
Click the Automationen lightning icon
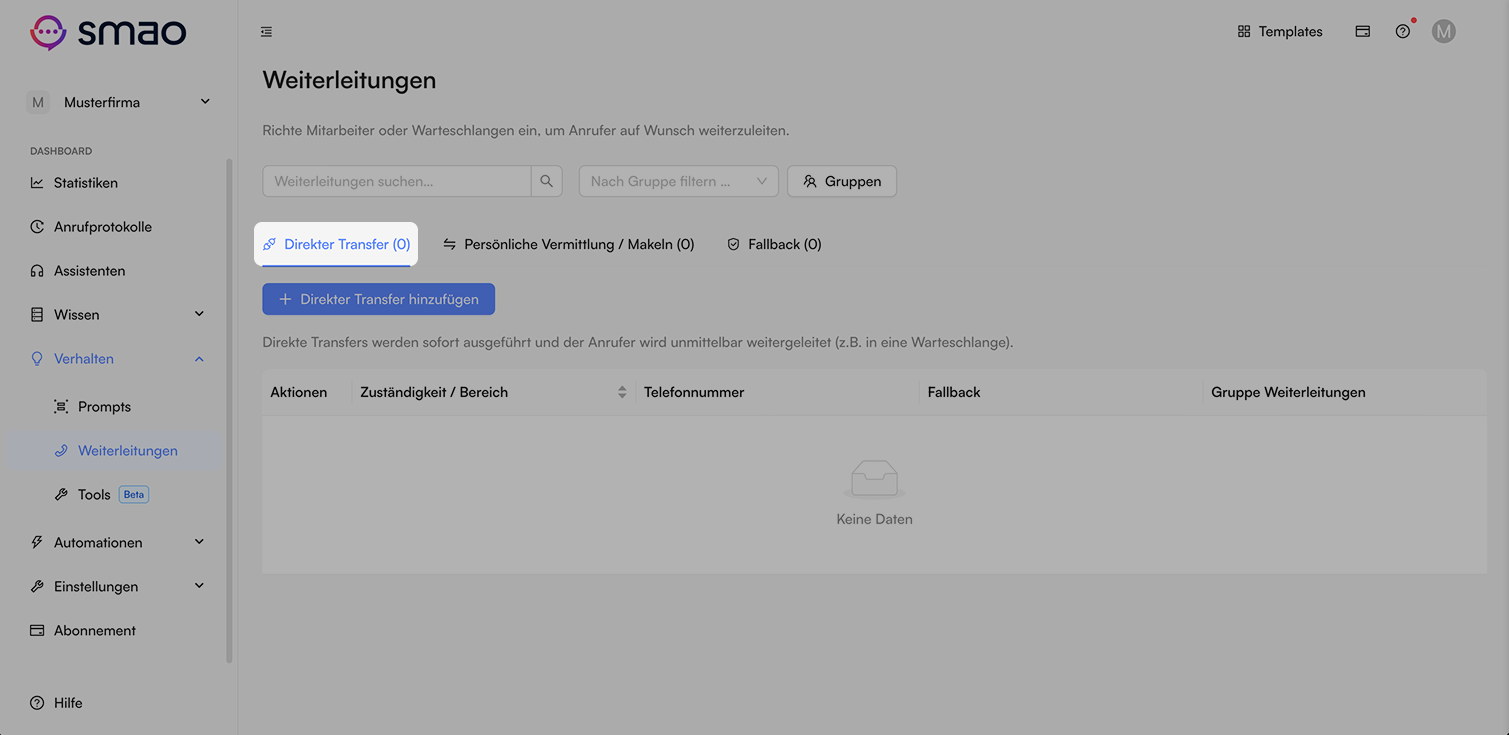click(37, 543)
